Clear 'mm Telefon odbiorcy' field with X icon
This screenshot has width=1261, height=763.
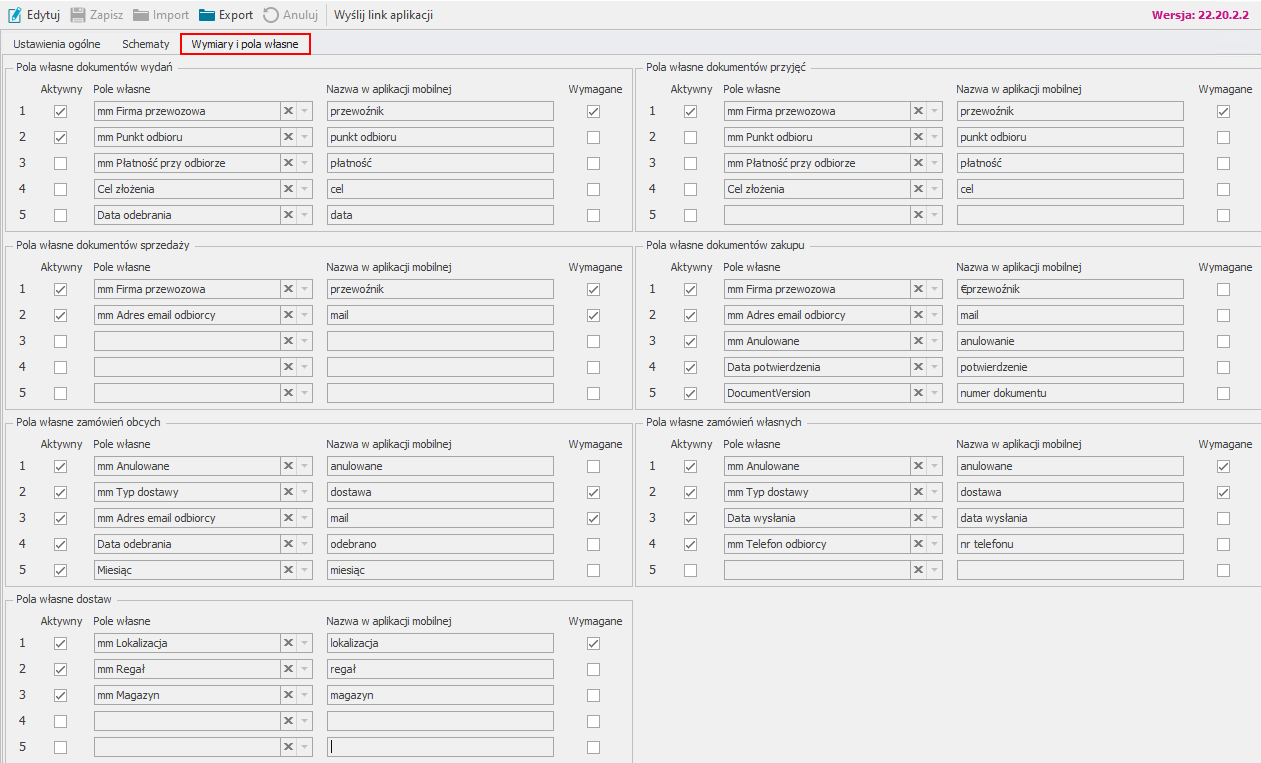[x=918, y=544]
